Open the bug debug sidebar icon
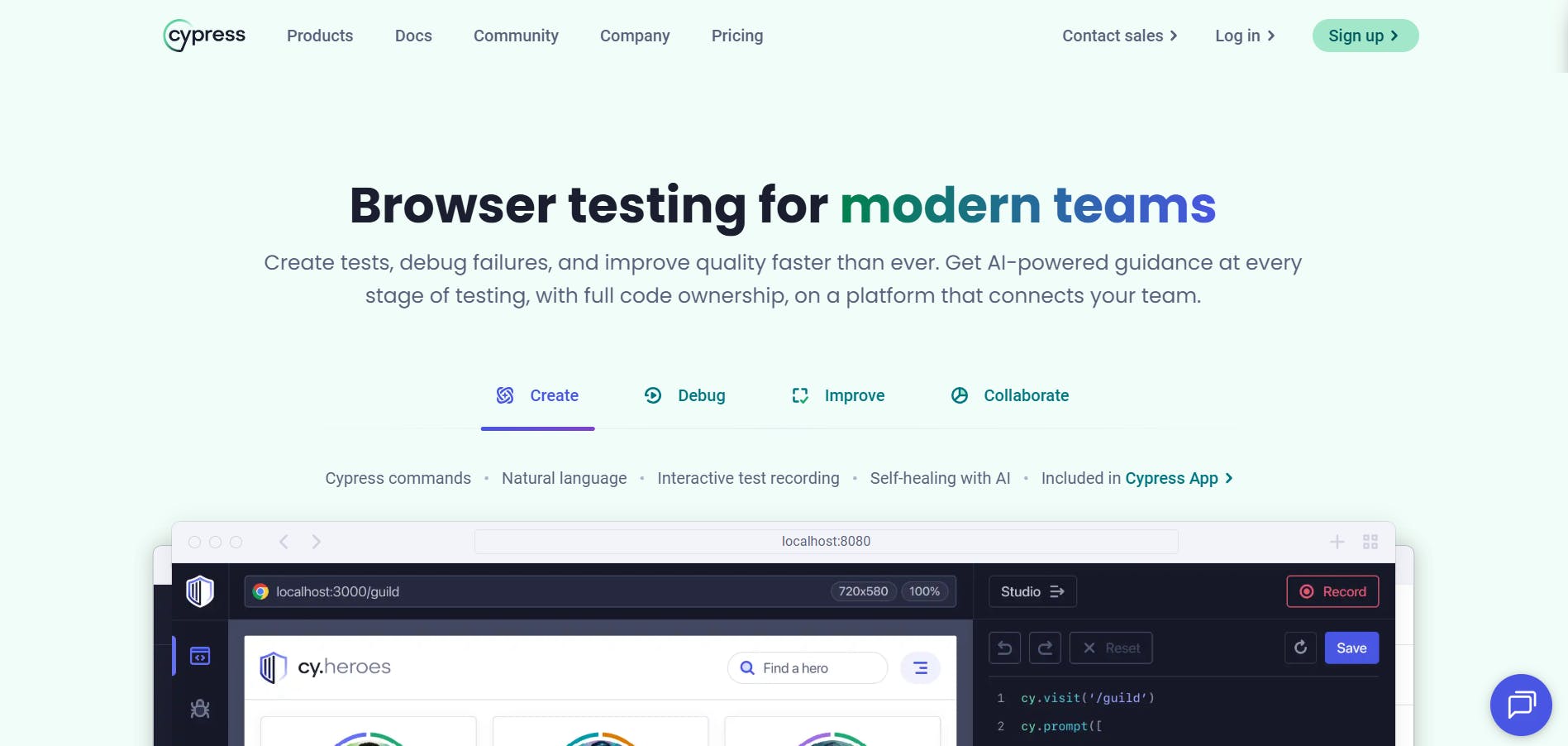Image resolution: width=1568 pixels, height=746 pixels. click(200, 709)
